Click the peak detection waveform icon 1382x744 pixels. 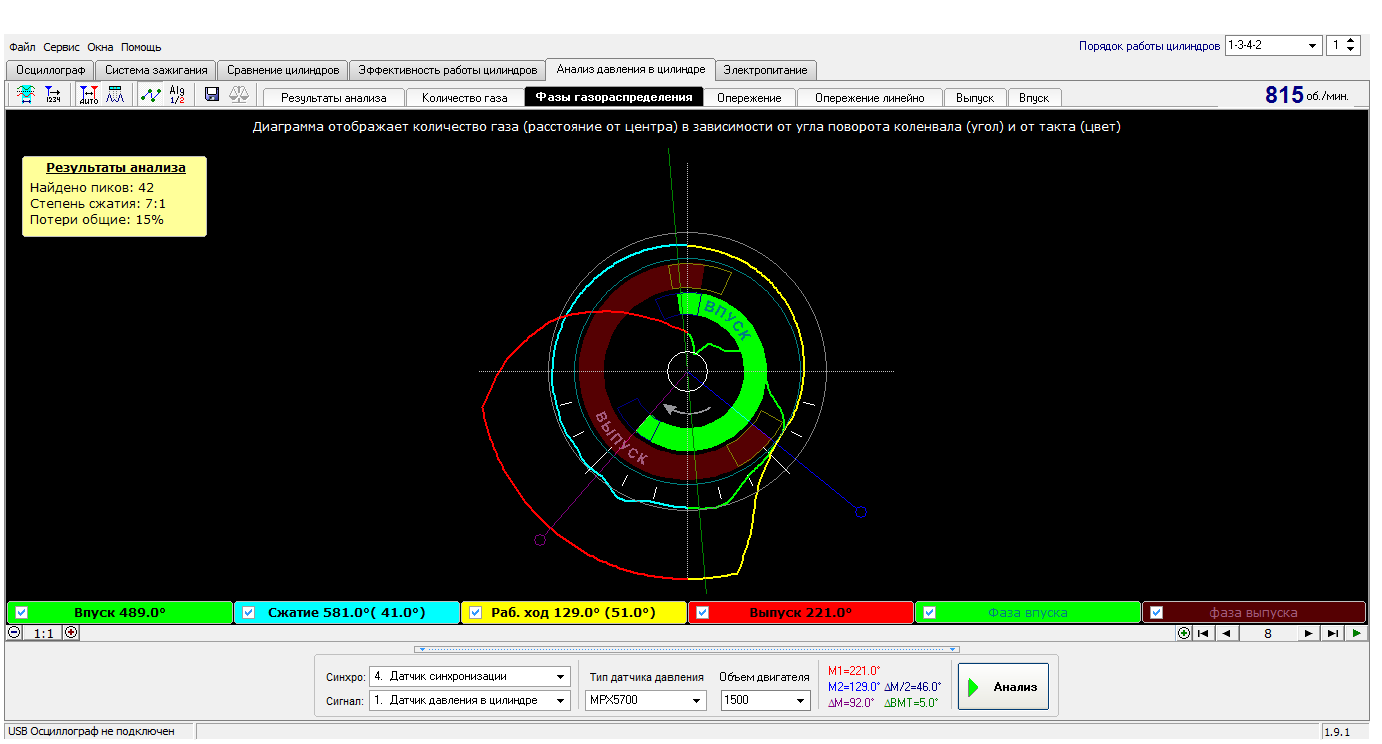tap(115, 95)
